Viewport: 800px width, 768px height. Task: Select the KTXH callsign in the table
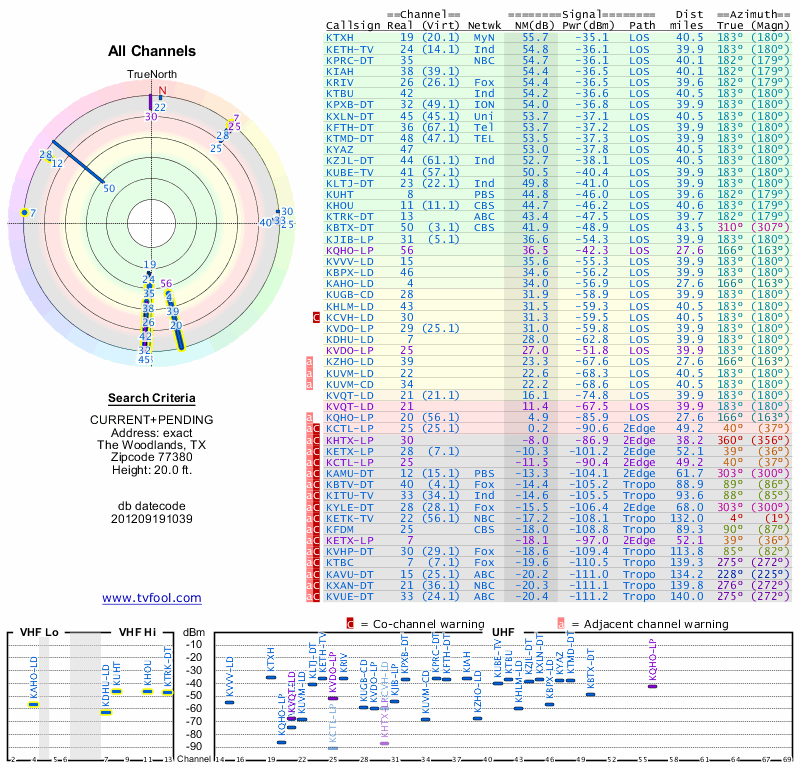pyautogui.click(x=340, y=37)
